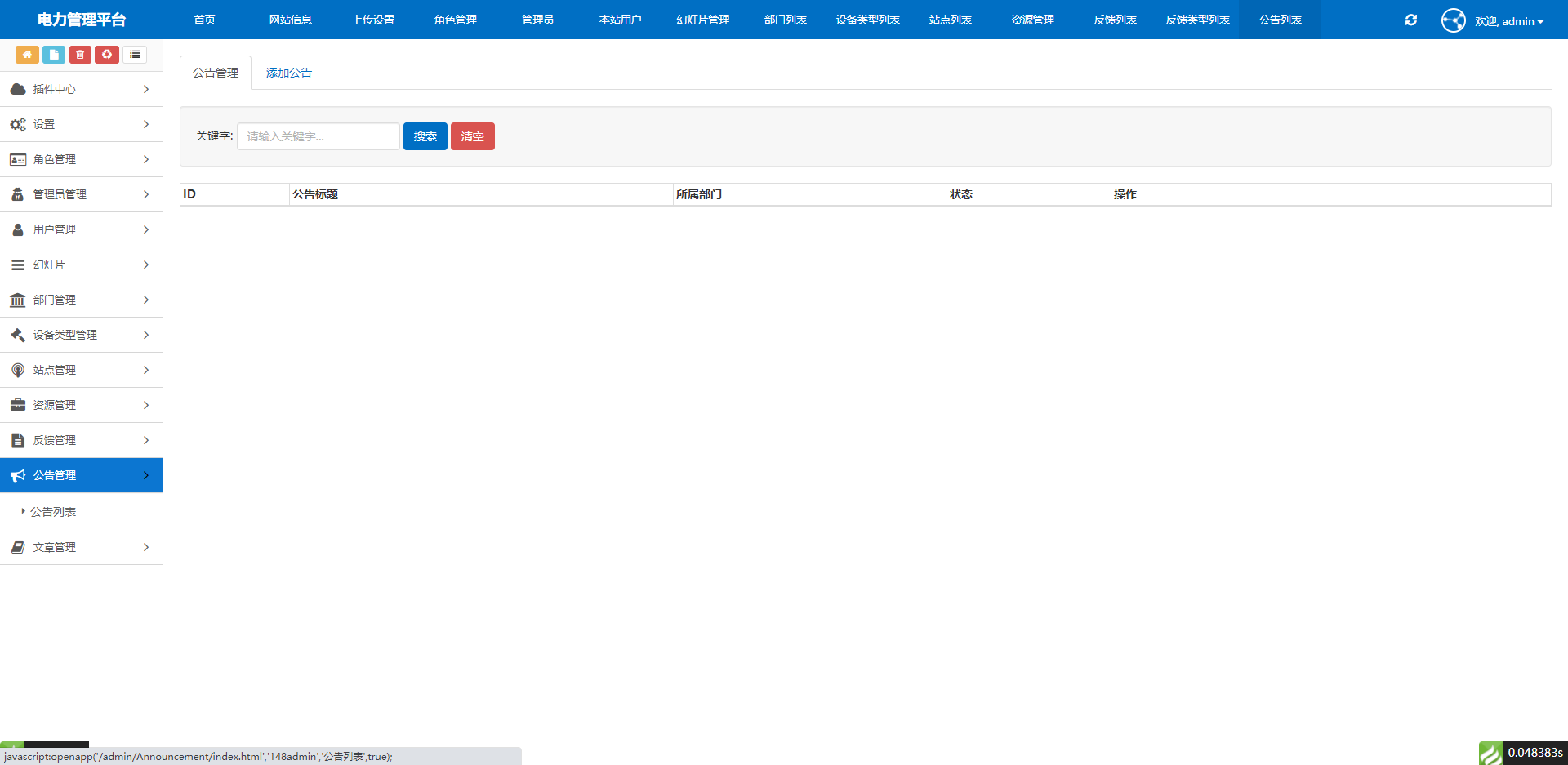Viewport: 1568px width, 765px height.
Task: Expand the 站点管理 chevron
Action: tap(146, 370)
